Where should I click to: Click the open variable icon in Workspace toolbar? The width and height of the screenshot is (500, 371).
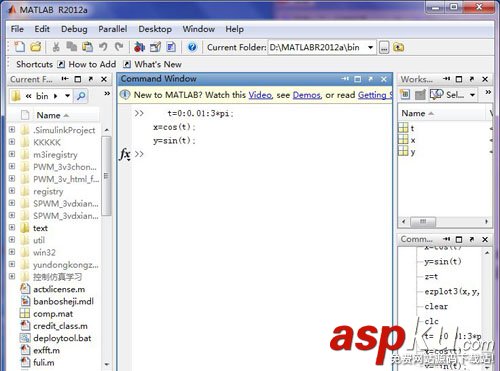pyautogui.click(x=421, y=95)
